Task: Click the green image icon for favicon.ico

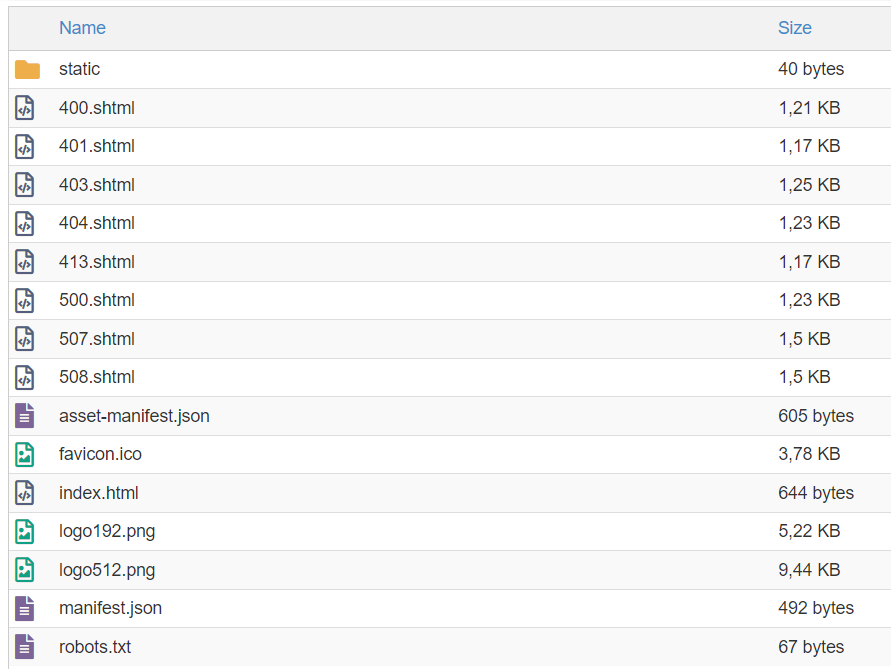Action: click(24, 454)
